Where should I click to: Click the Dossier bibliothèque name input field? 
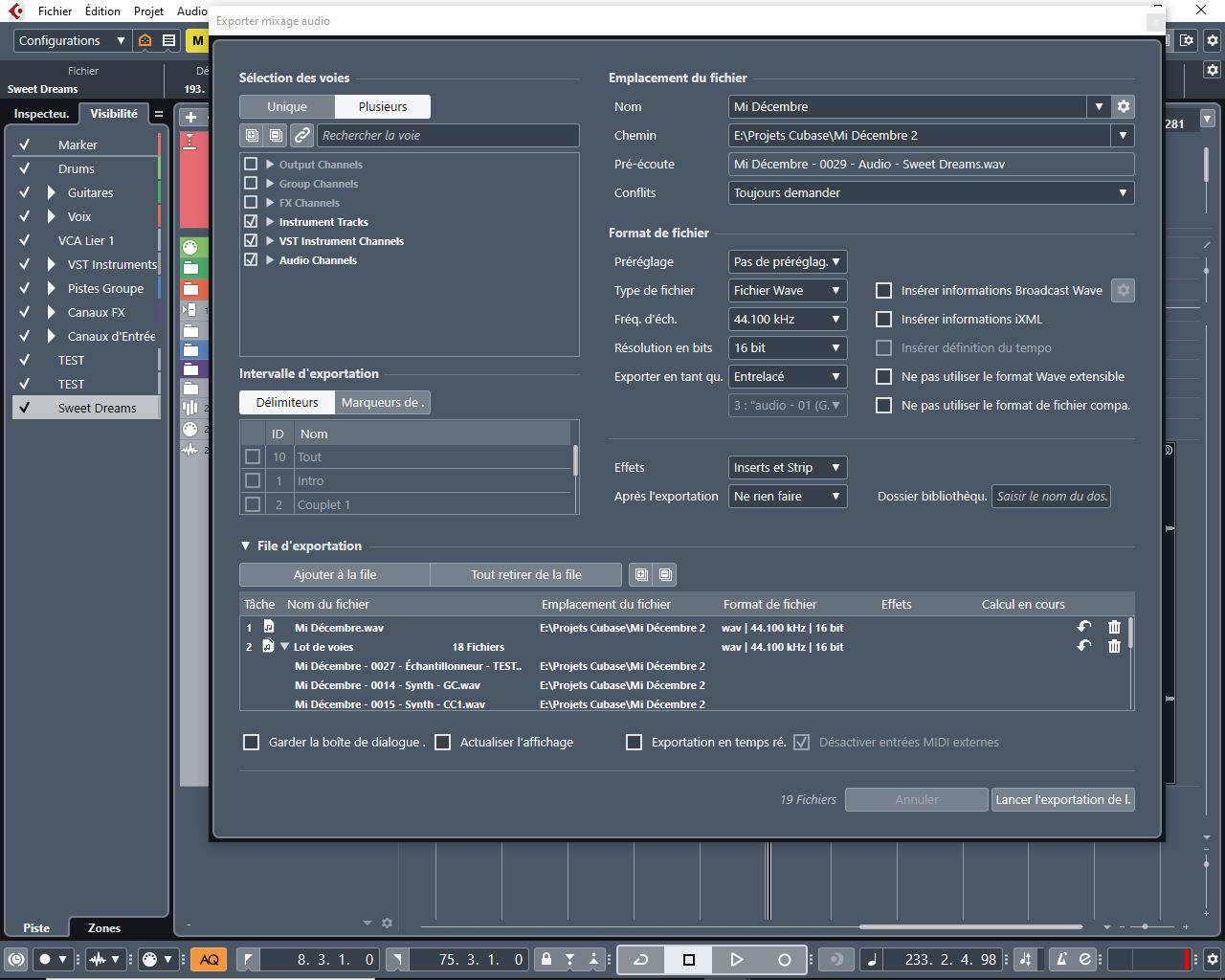[x=1051, y=496]
